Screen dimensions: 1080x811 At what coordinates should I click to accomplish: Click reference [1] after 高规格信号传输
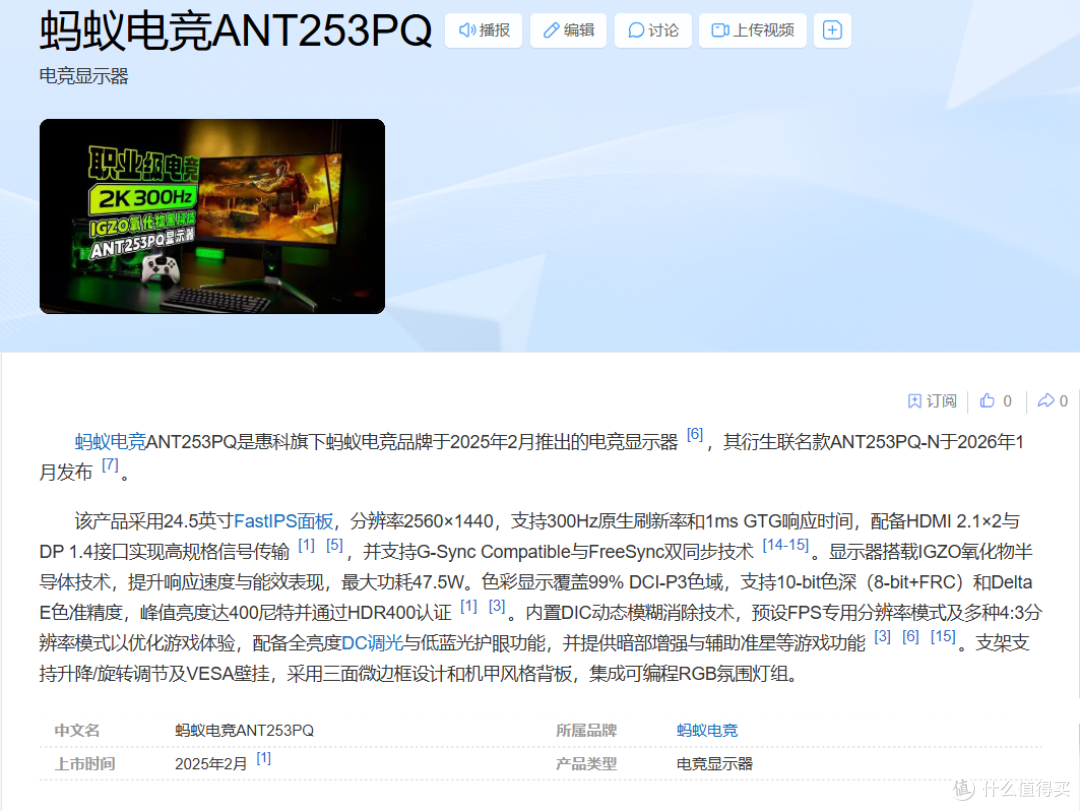pos(307,545)
